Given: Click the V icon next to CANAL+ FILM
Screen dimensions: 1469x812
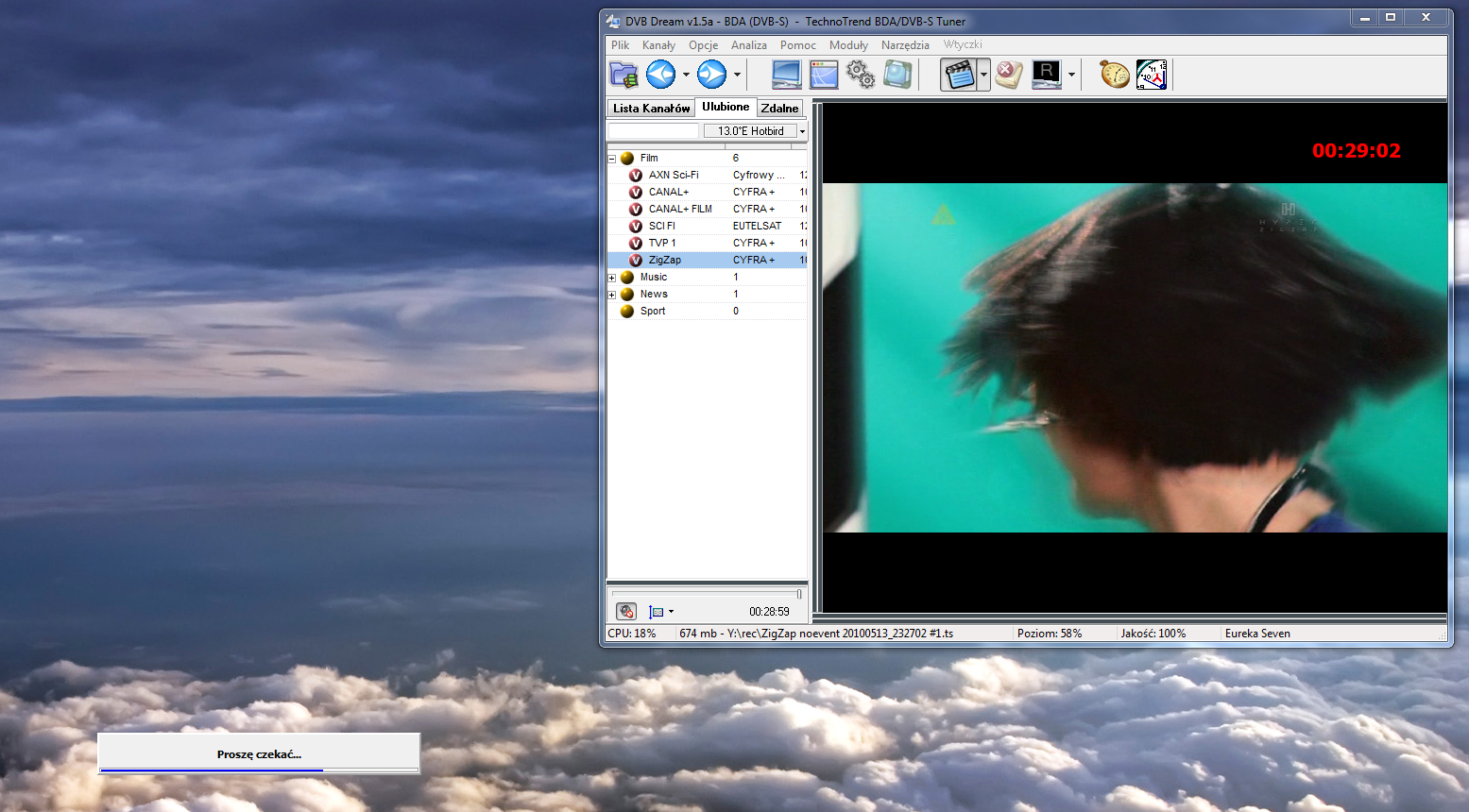Looking at the screenshot, I should (x=636, y=209).
